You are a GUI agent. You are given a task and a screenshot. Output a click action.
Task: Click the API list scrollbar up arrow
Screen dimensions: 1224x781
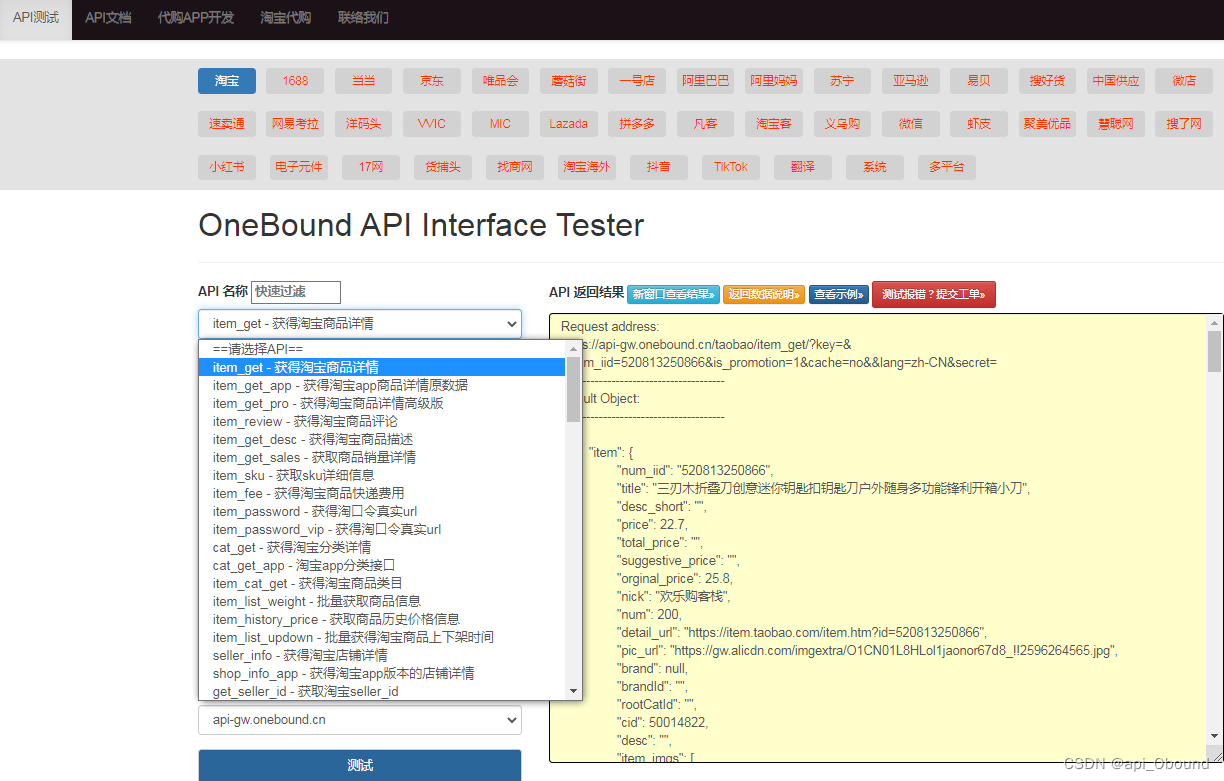click(x=574, y=349)
